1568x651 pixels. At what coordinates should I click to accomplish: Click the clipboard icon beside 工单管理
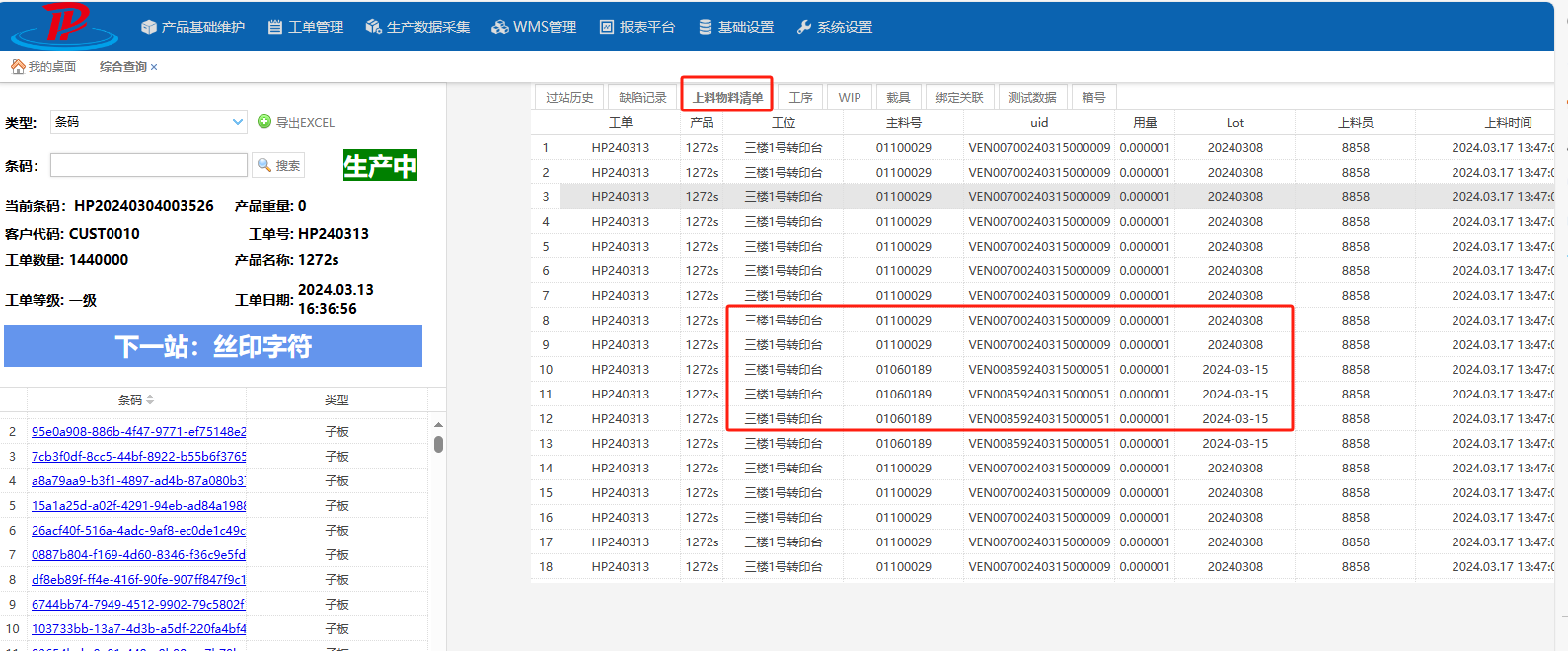[x=275, y=27]
